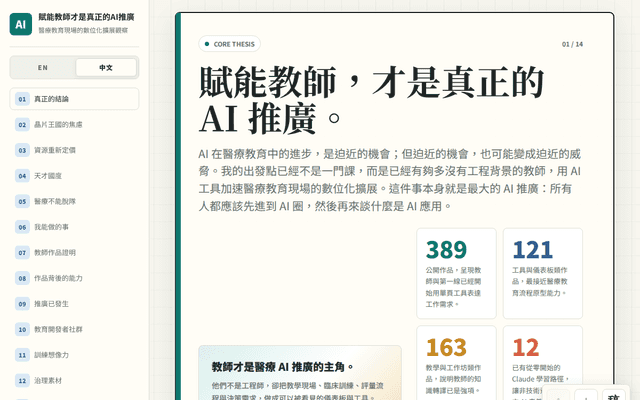Go to slide 02 晶片王國的焦慮

coord(74,124)
